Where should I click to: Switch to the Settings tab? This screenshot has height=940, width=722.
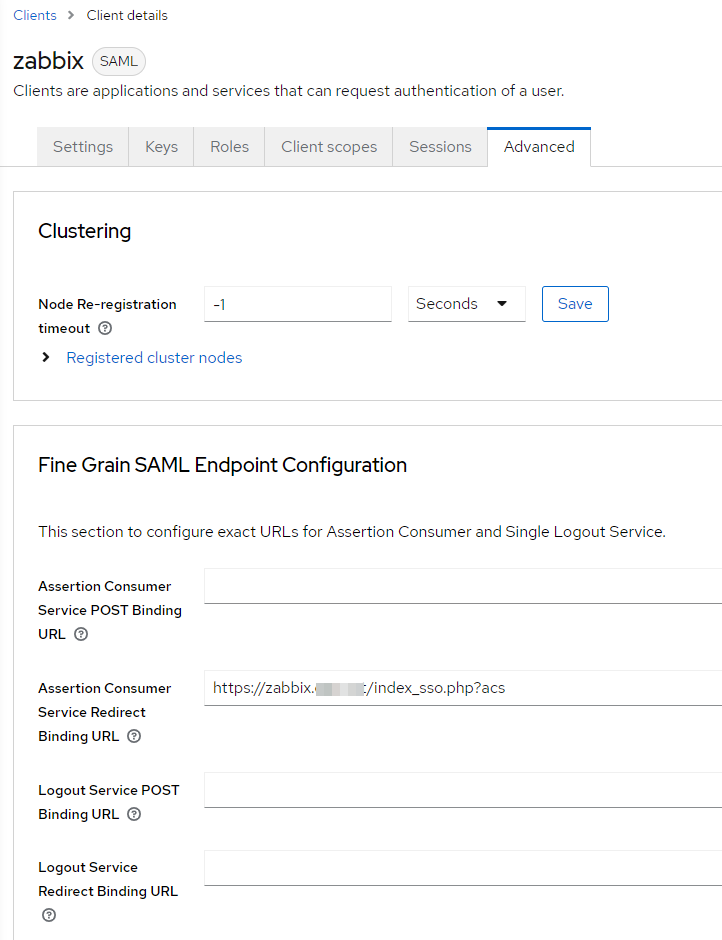[x=83, y=147]
